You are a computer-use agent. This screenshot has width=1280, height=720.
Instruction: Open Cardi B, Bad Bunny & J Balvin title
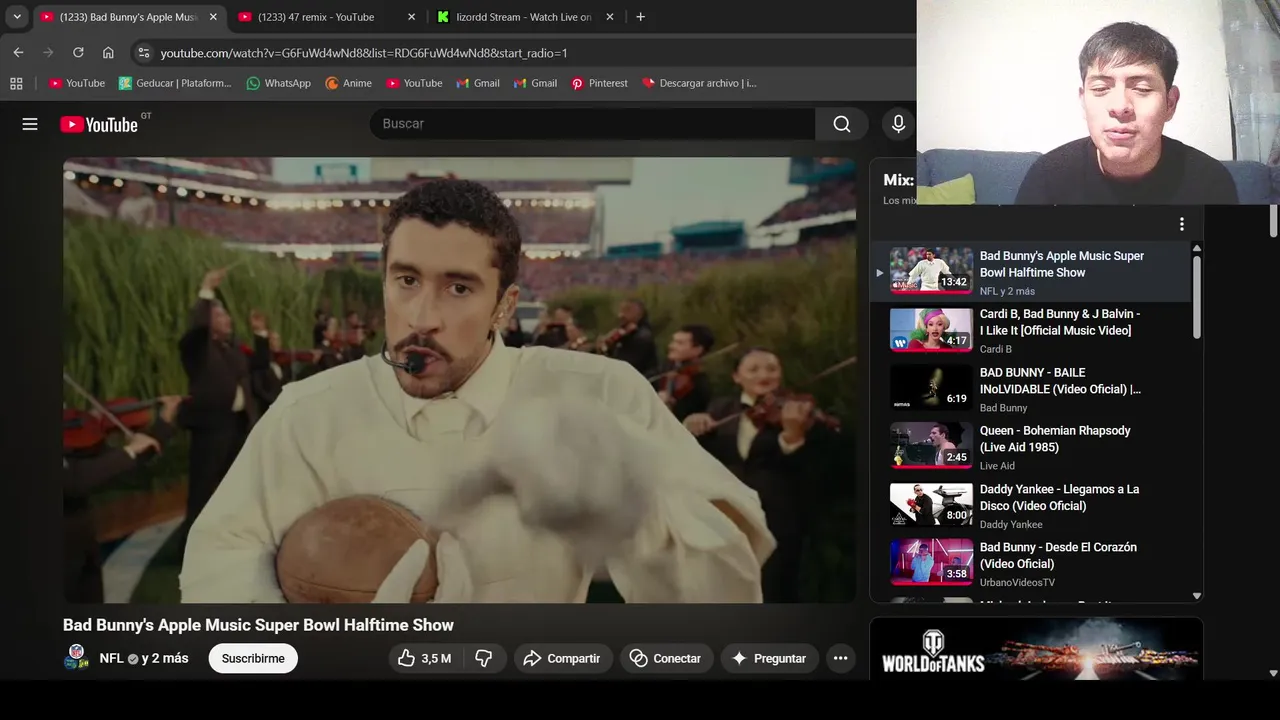click(x=1060, y=322)
